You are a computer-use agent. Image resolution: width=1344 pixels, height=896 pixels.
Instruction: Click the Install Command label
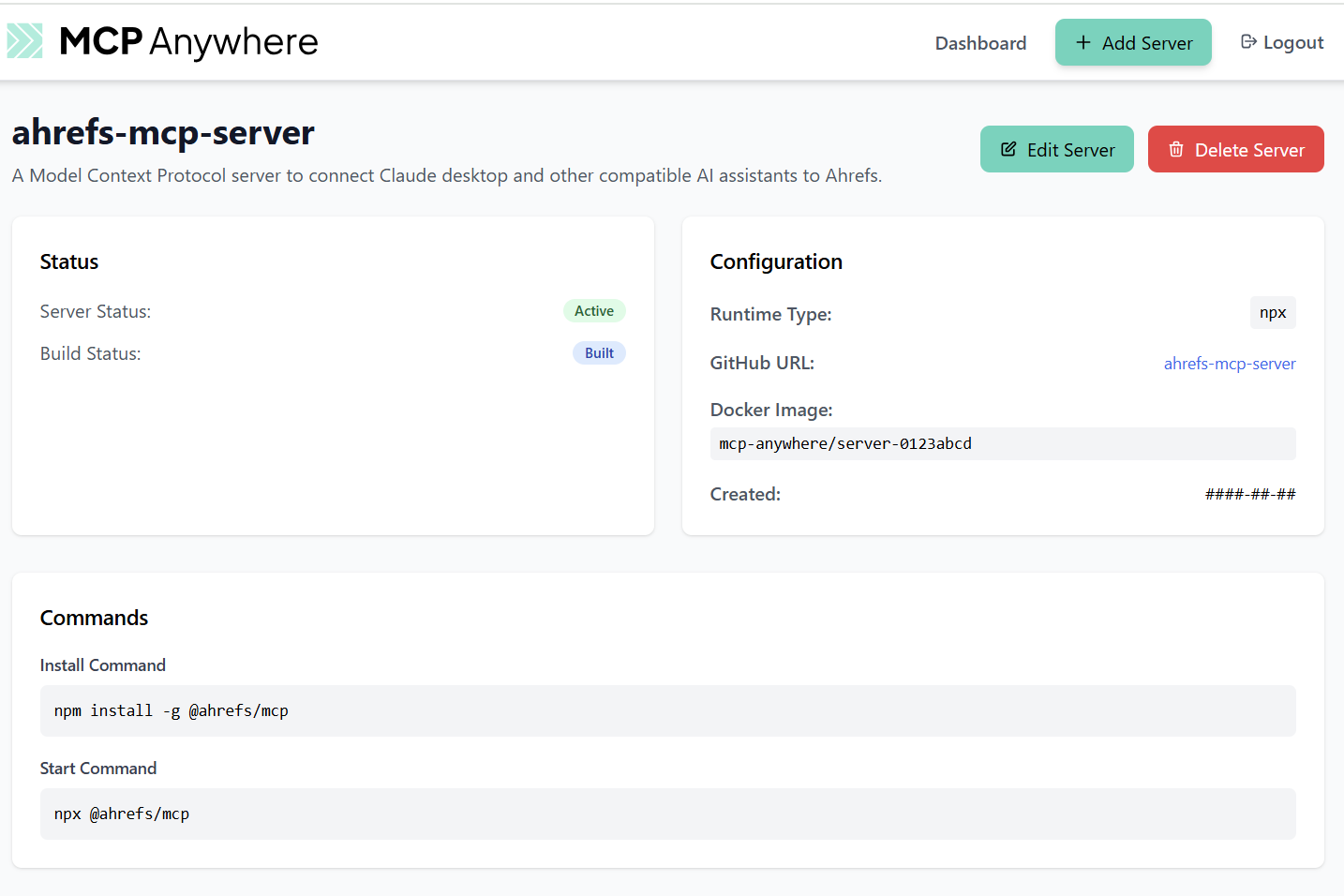(x=103, y=665)
